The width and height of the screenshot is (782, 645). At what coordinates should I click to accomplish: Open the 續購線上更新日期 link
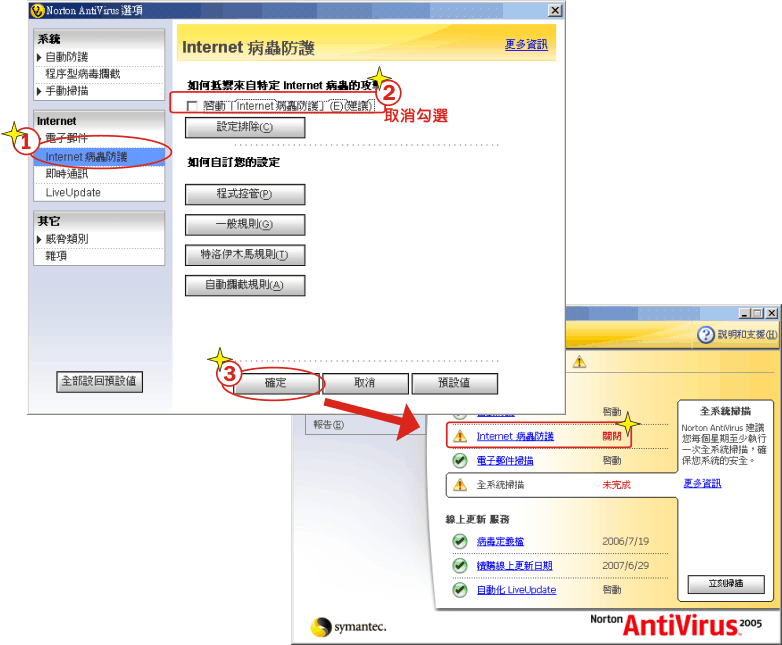pyautogui.click(x=515, y=566)
